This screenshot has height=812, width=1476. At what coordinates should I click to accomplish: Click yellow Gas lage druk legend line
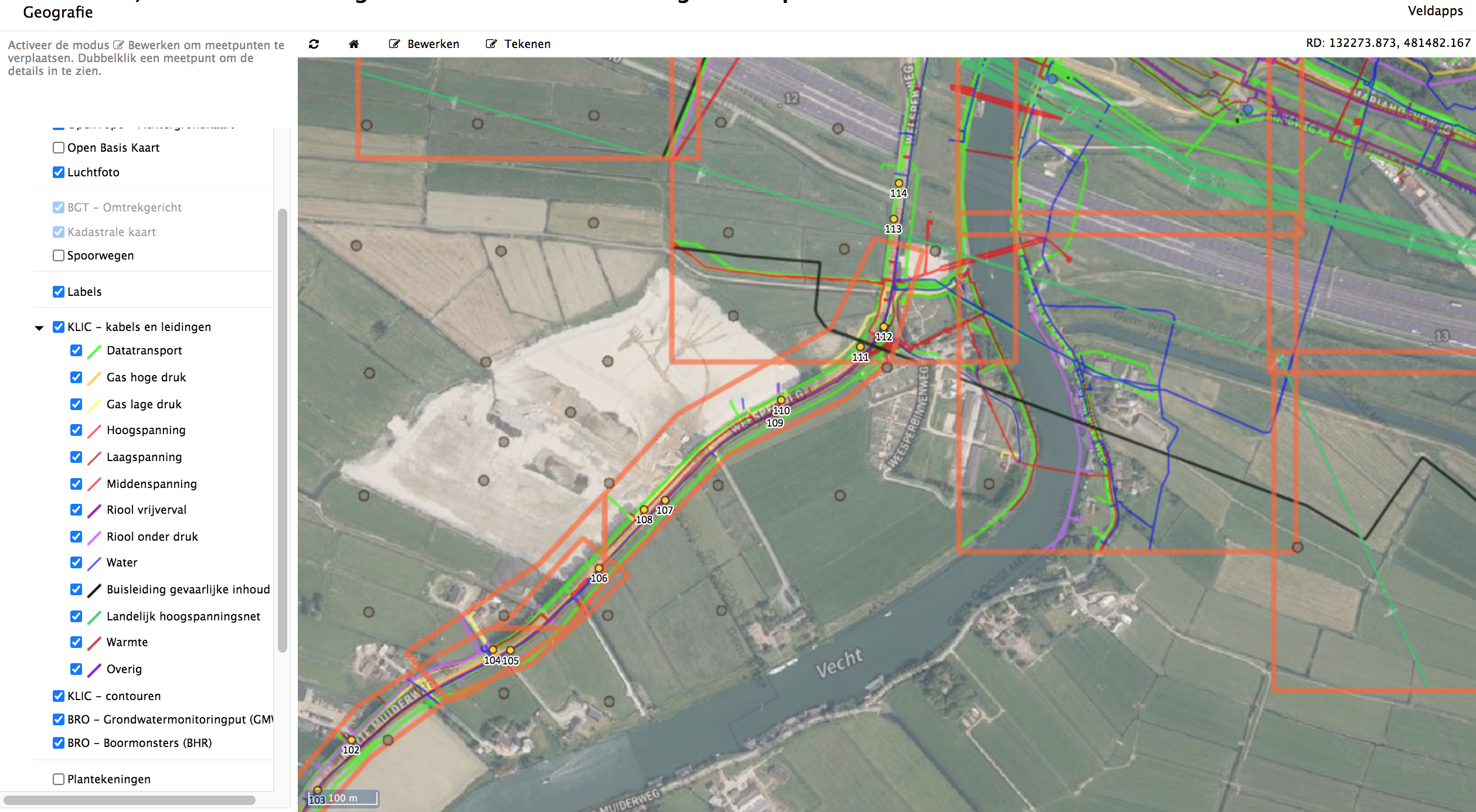click(x=94, y=405)
